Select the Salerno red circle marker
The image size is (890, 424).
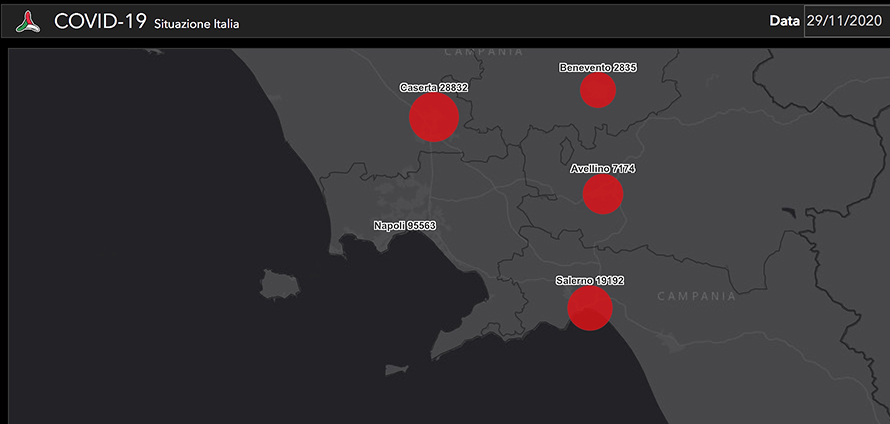(590, 308)
